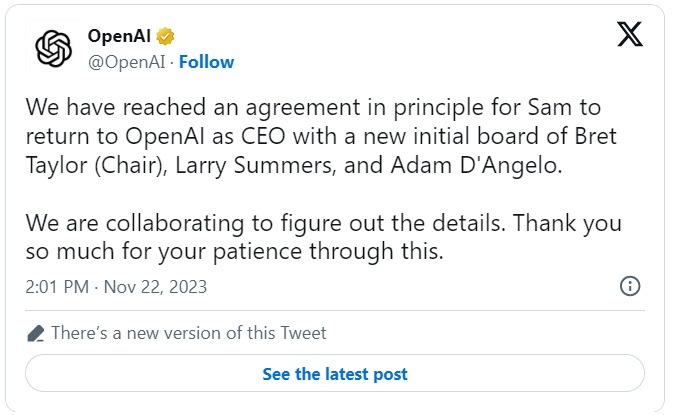This screenshot has height=415, width=673.
Task: Open the tweet info circle icon
Action: pos(630,286)
